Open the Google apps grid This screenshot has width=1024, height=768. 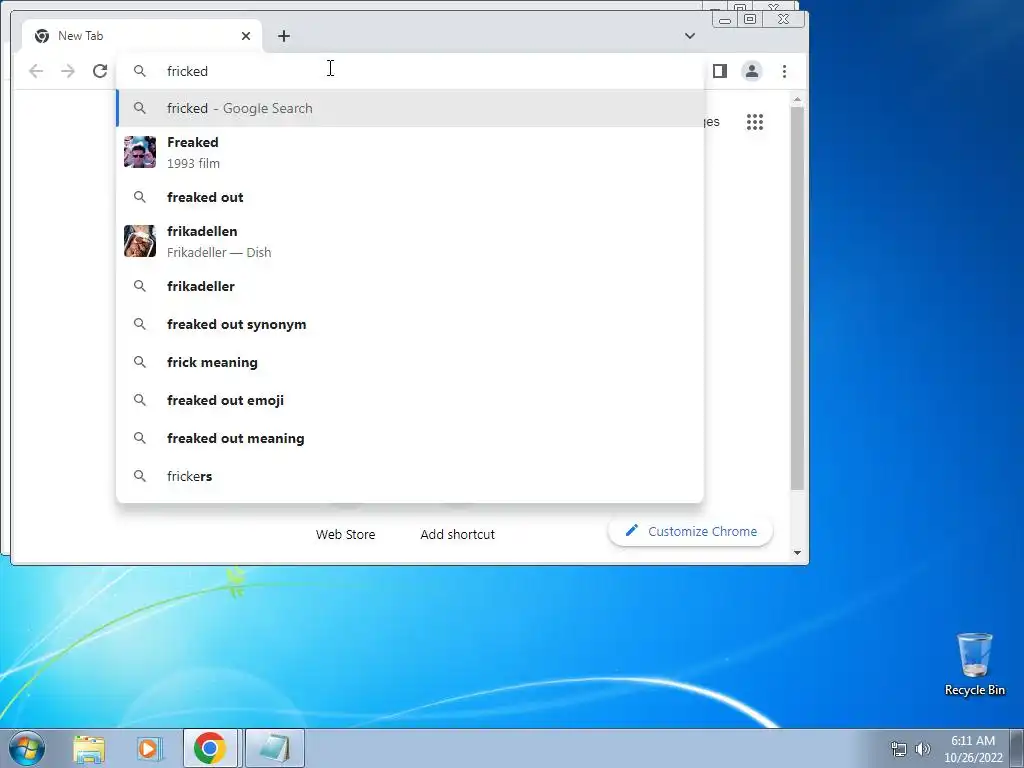click(x=755, y=122)
